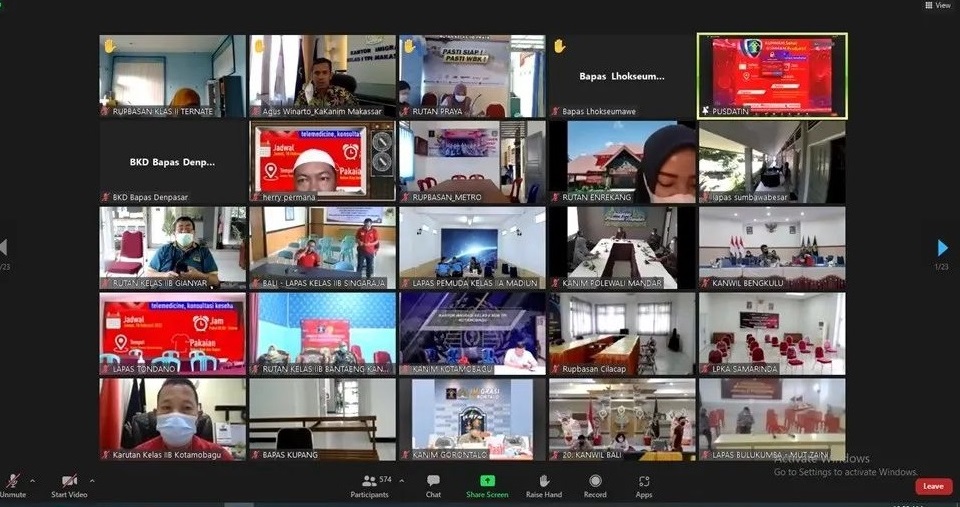Click raised hand icon on Makassar tile

tap(260, 46)
